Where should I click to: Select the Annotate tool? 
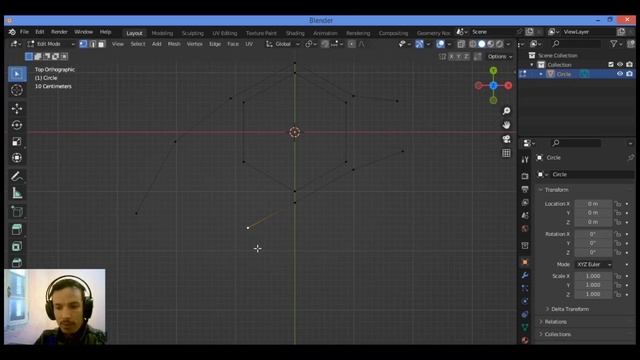tap(17, 176)
